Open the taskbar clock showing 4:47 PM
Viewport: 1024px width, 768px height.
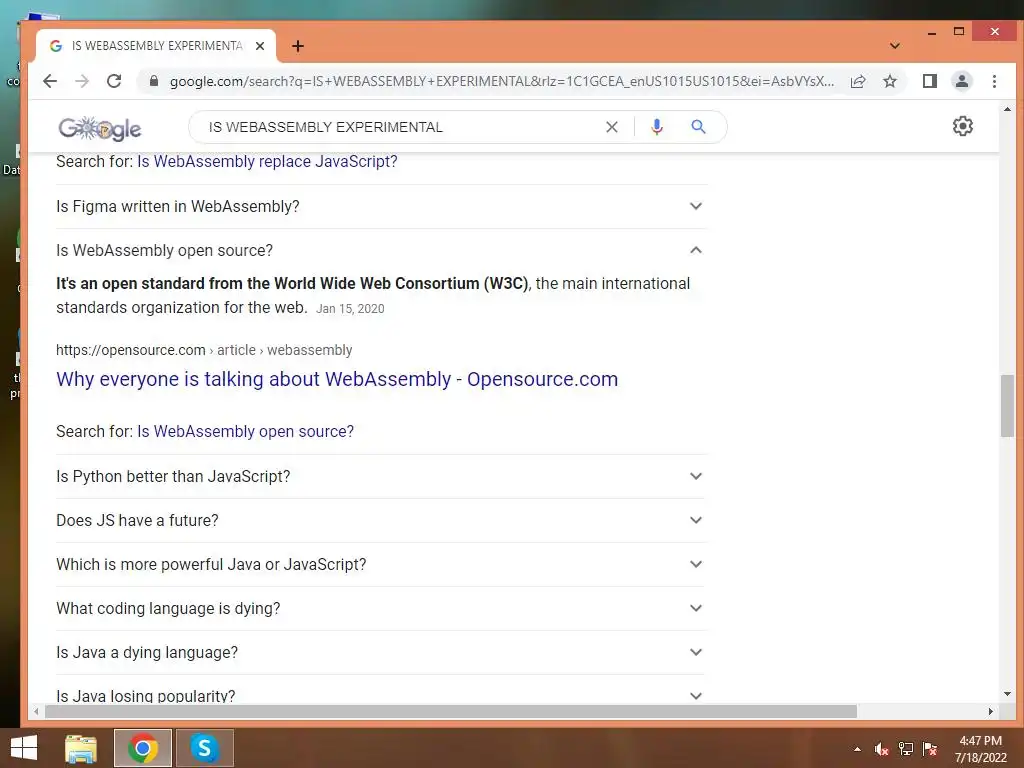click(x=980, y=749)
